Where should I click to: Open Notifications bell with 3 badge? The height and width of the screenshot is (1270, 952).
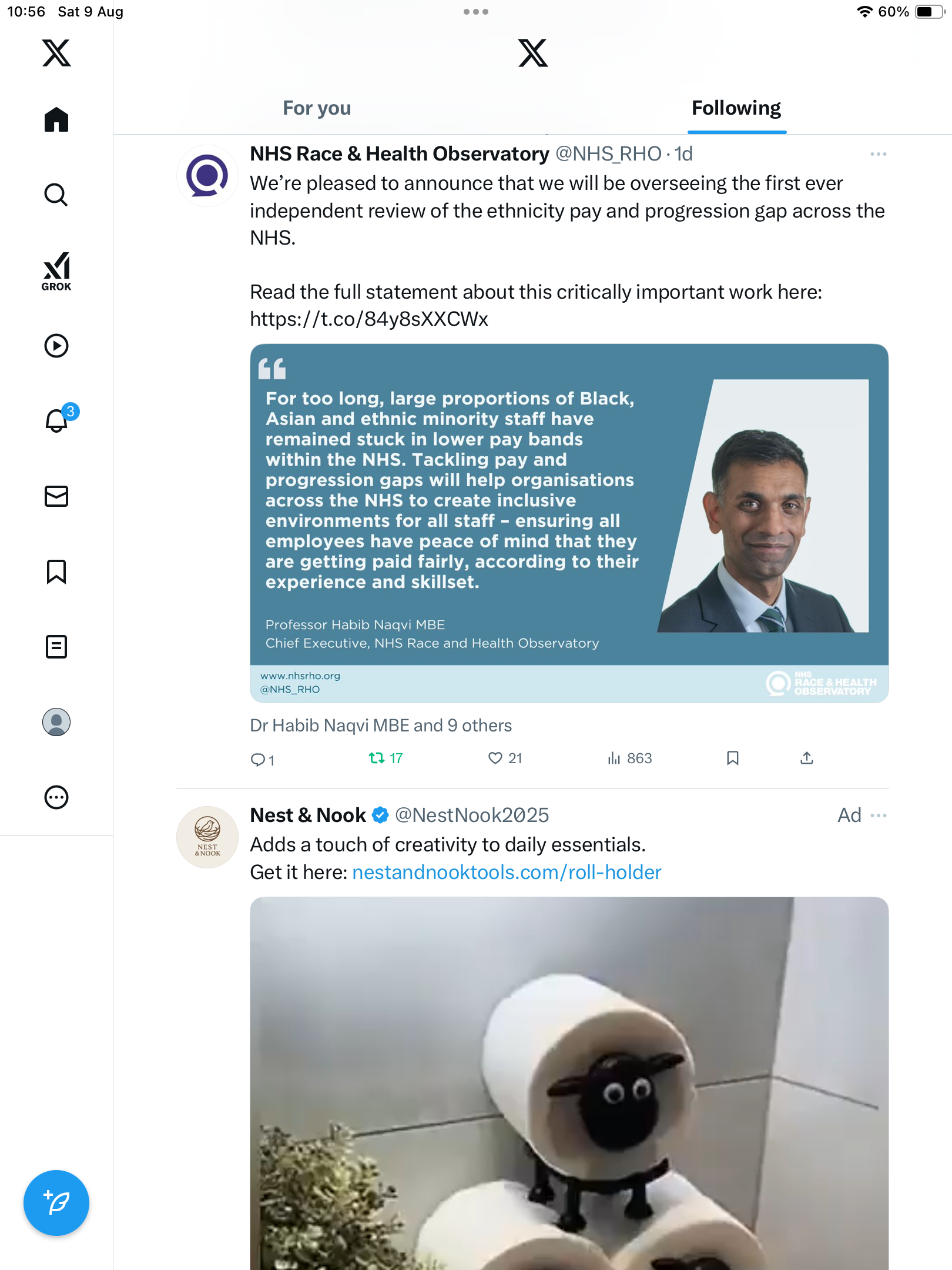[58, 420]
